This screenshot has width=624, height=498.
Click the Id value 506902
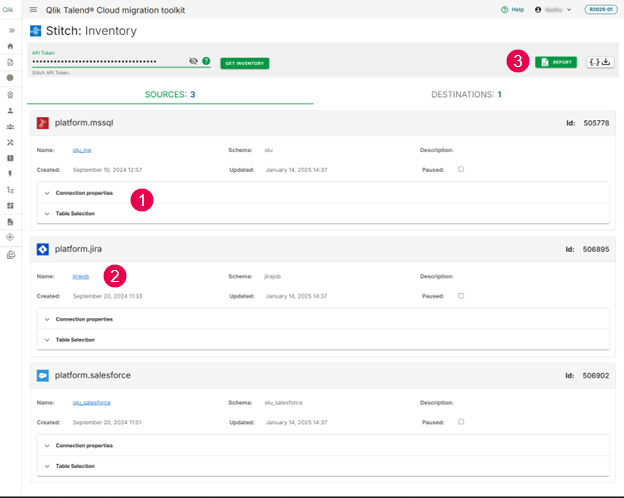tap(596, 375)
